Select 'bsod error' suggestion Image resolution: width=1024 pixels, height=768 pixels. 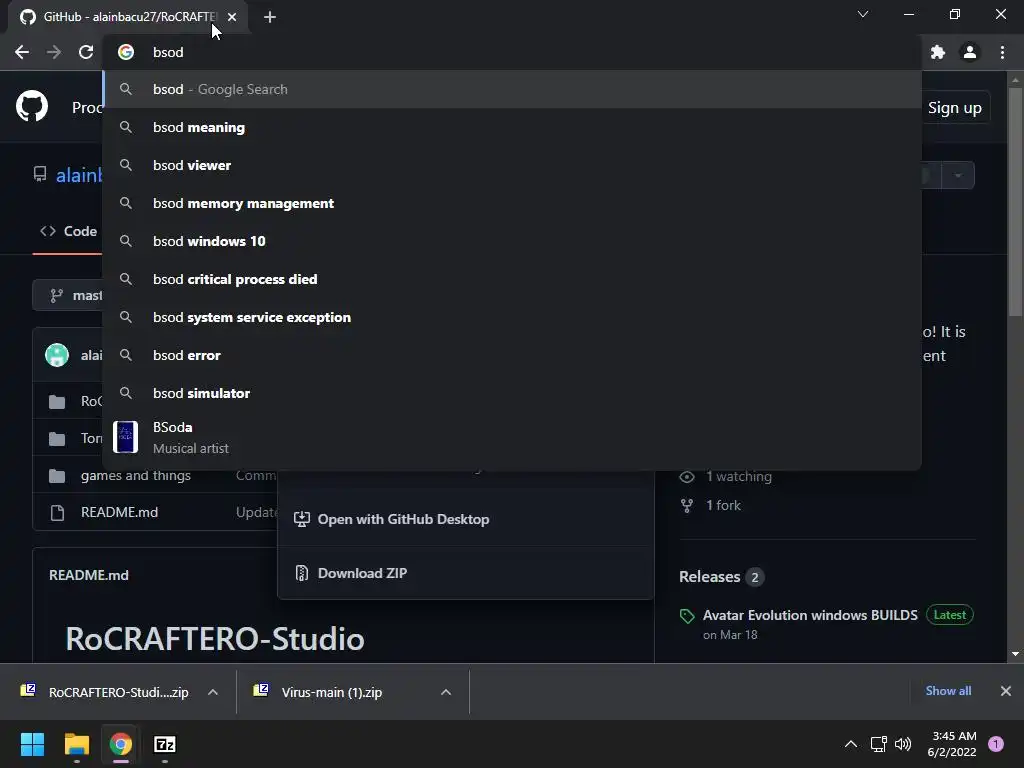512,355
